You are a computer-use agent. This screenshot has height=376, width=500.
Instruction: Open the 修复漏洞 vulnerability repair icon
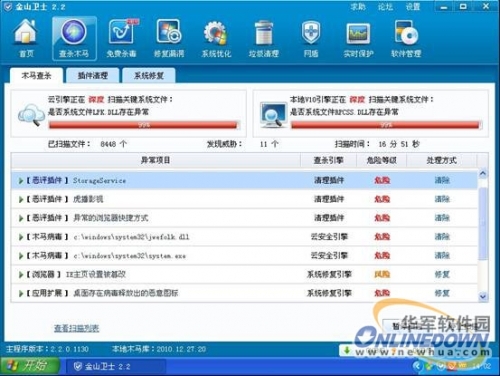169,38
